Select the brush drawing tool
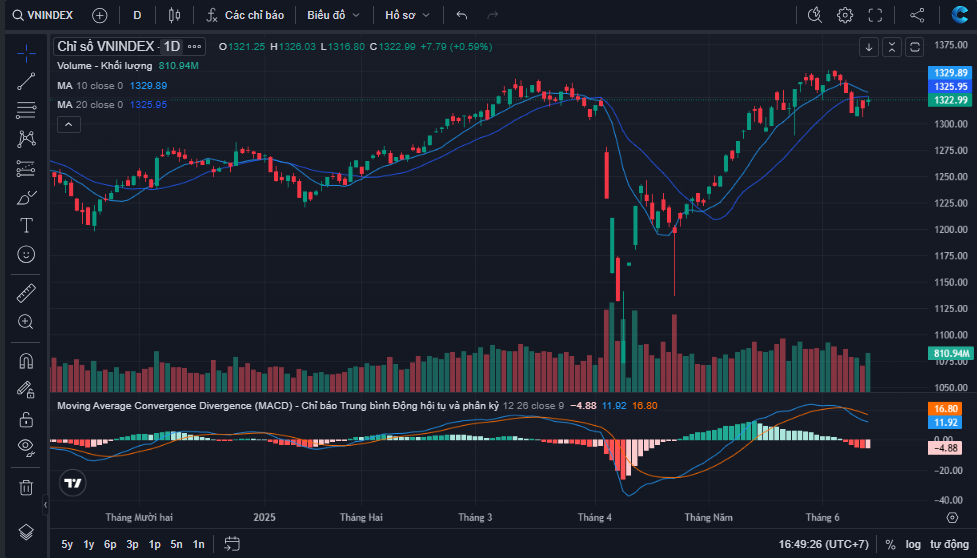Screen dimensions: 977x558 (x=26, y=197)
